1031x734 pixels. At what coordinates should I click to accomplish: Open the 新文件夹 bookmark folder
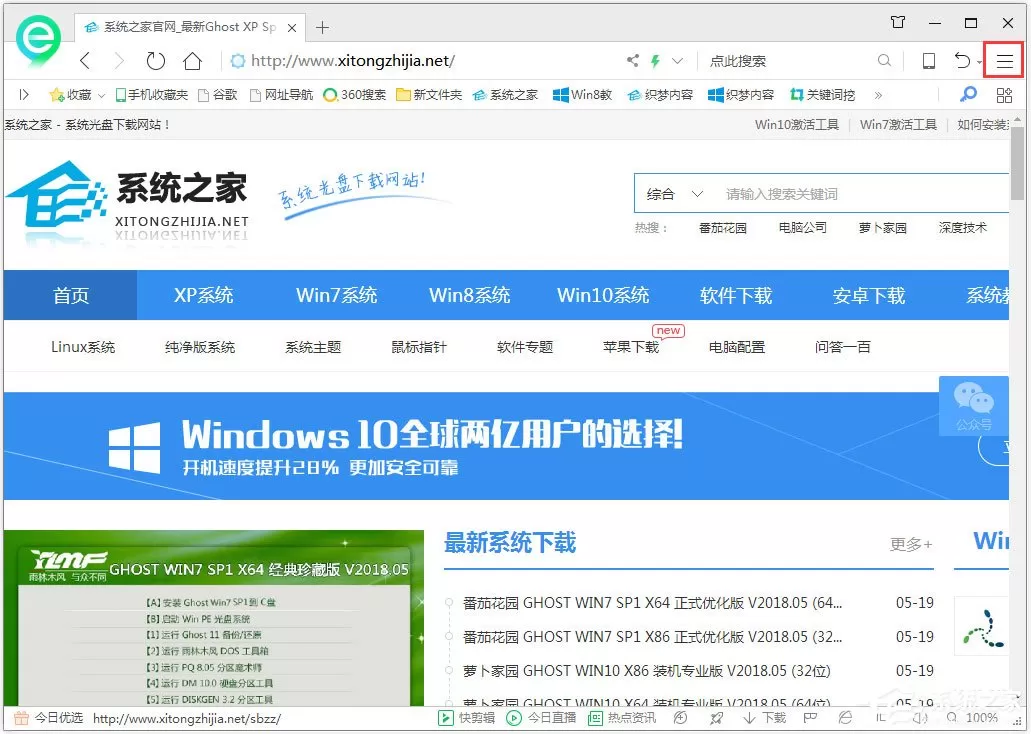point(429,95)
